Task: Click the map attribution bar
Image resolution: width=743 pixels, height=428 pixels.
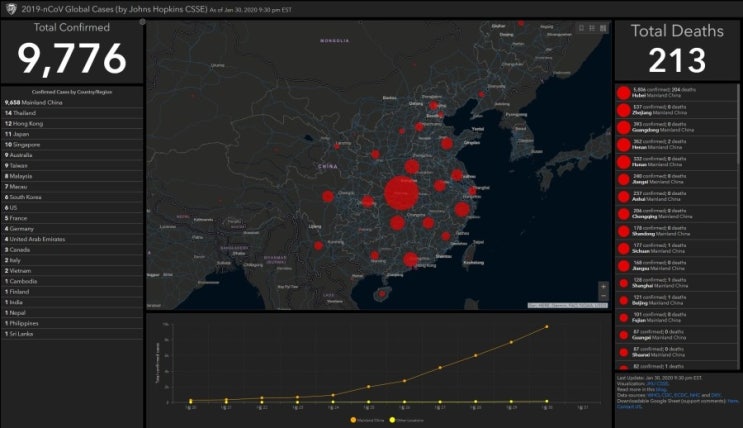Action: [568, 306]
